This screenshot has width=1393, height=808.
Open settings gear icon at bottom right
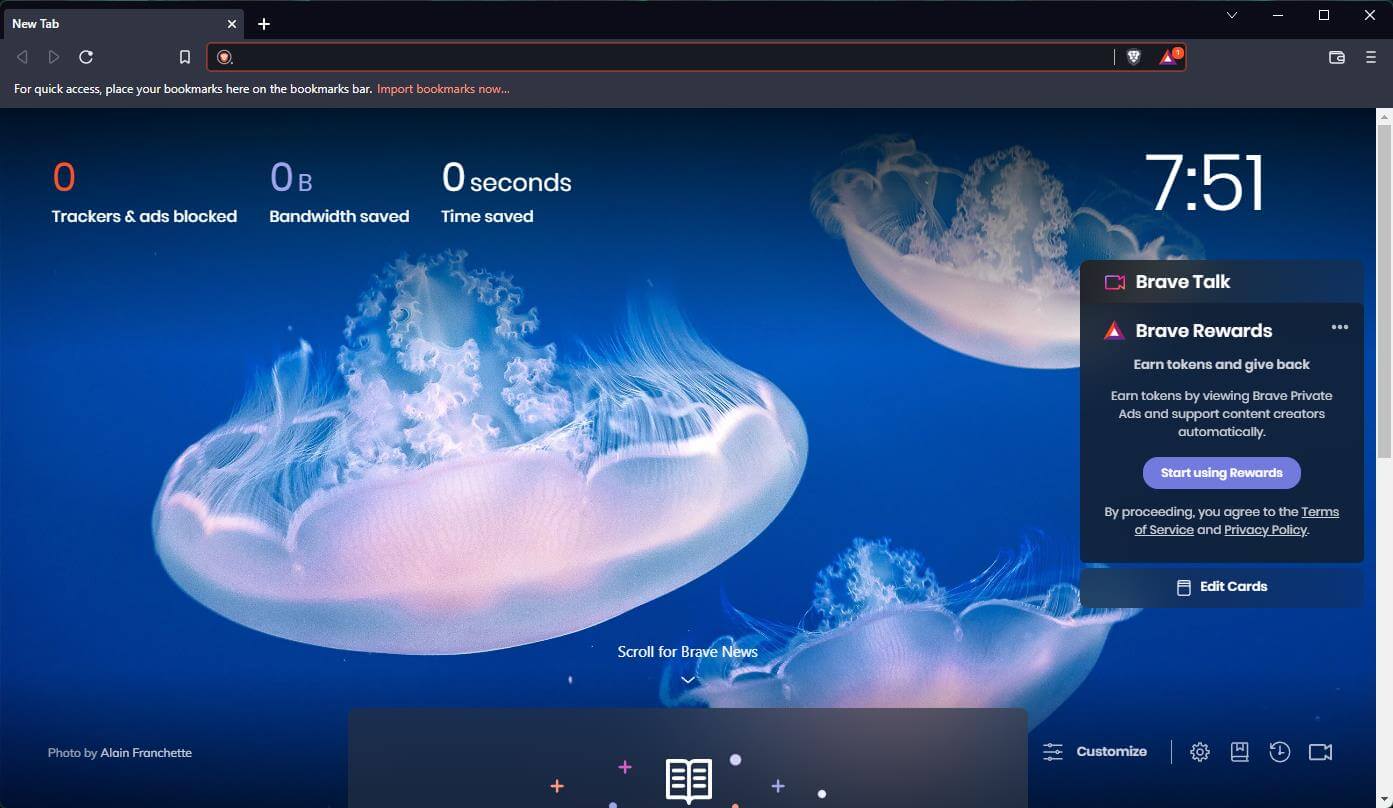click(1200, 752)
